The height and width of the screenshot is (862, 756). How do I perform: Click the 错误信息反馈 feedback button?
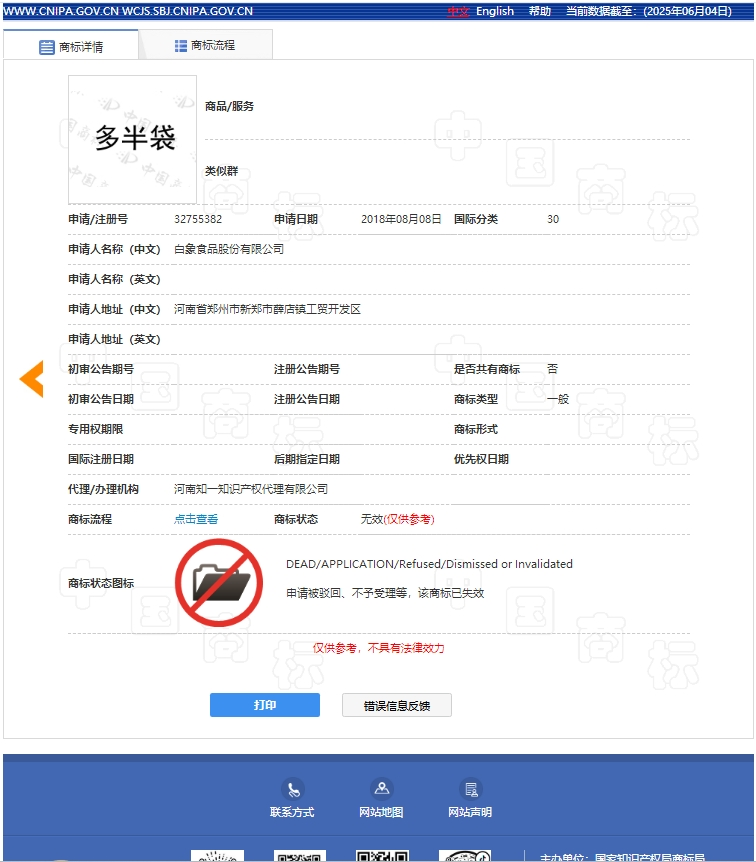397,705
